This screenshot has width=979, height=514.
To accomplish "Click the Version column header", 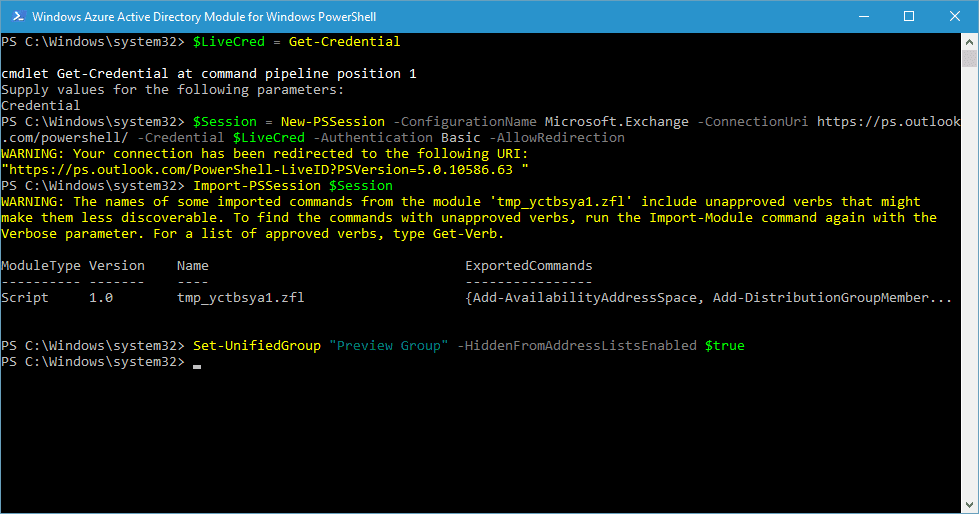I will pos(117,265).
